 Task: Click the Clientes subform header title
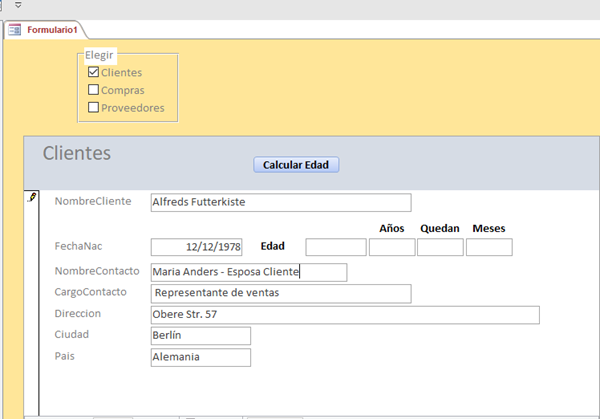point(77,154)
